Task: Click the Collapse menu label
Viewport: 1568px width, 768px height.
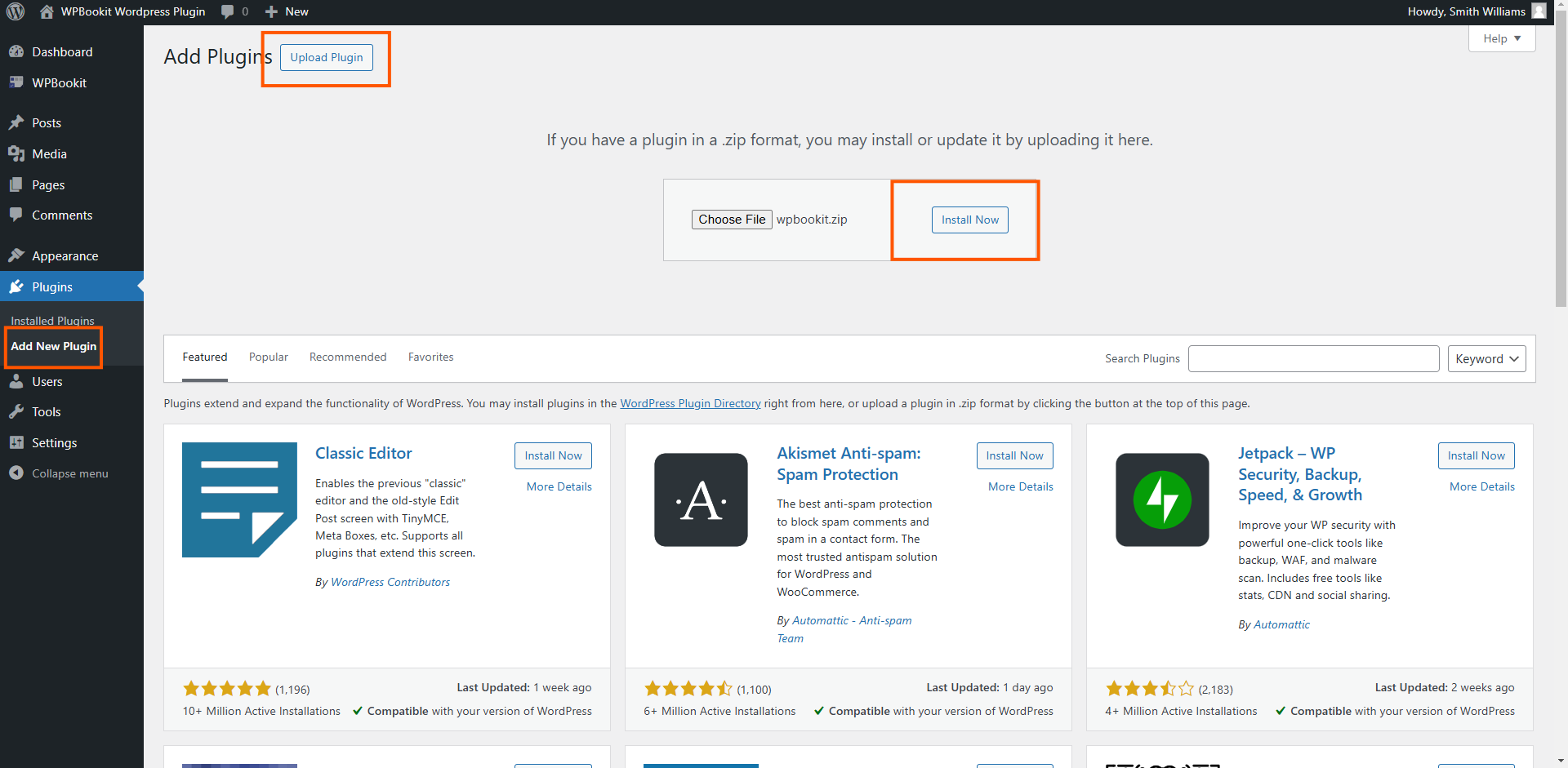Action: (70, 473)
